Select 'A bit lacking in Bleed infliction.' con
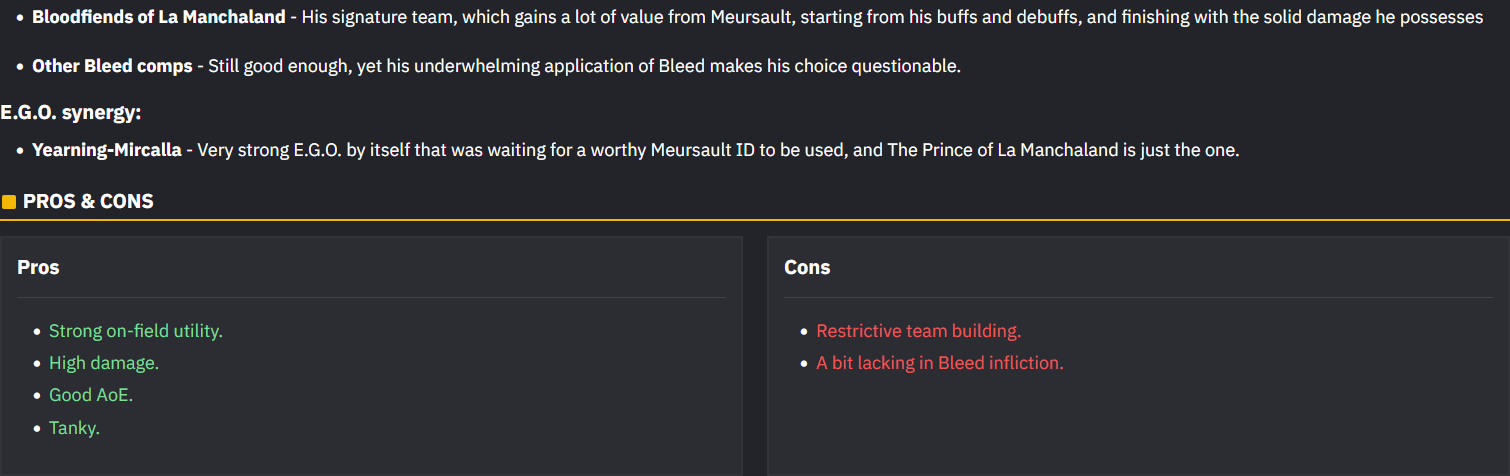The width and height of the screenshot is (1510, 476). (939, 363)
